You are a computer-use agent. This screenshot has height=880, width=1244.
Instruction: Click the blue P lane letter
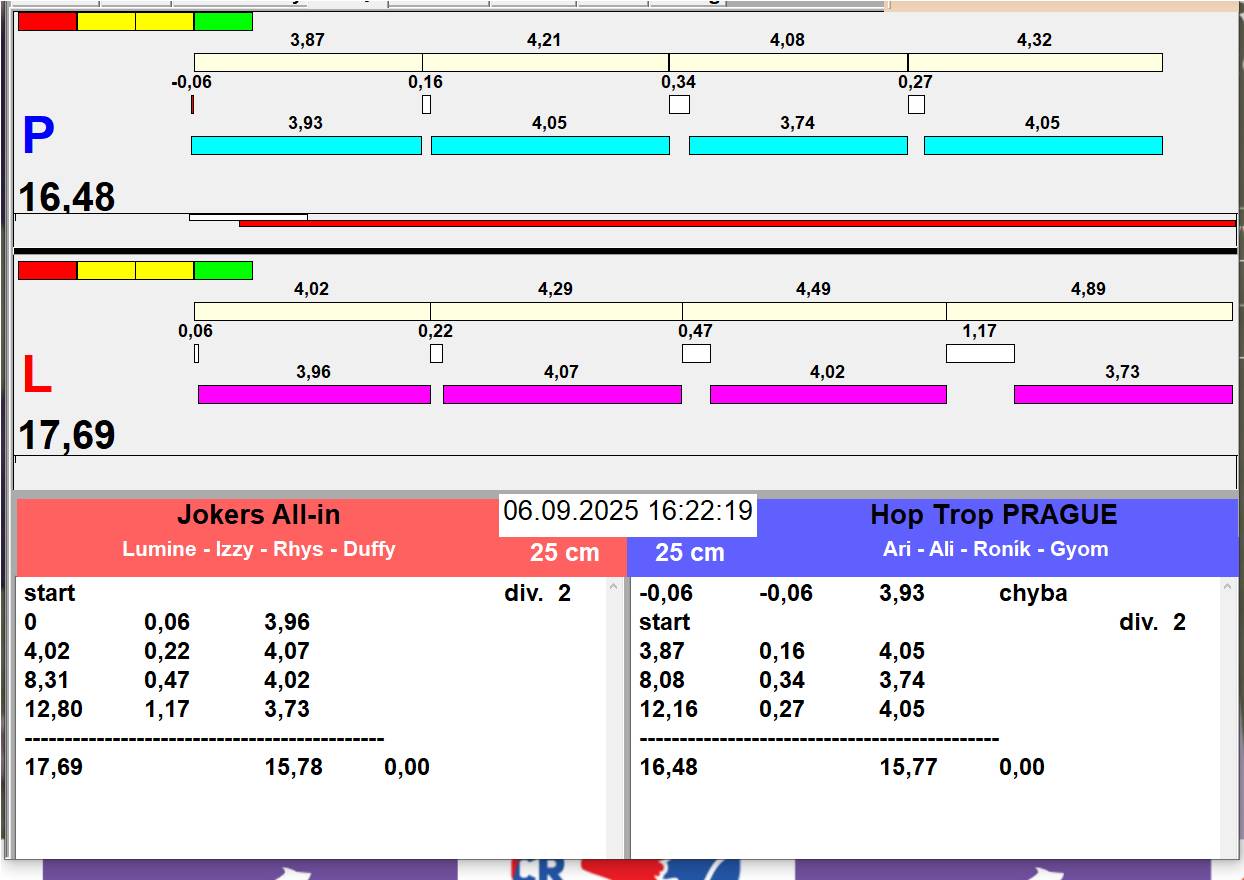click(38, 136)
